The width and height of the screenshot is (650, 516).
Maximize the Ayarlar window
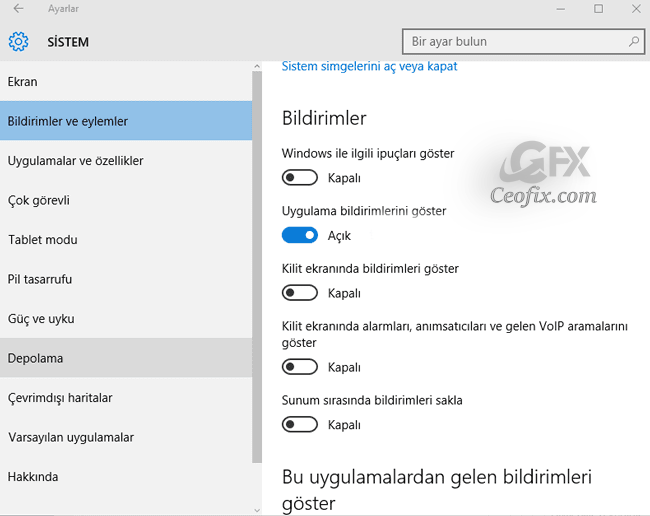click(x=598, y=9)
